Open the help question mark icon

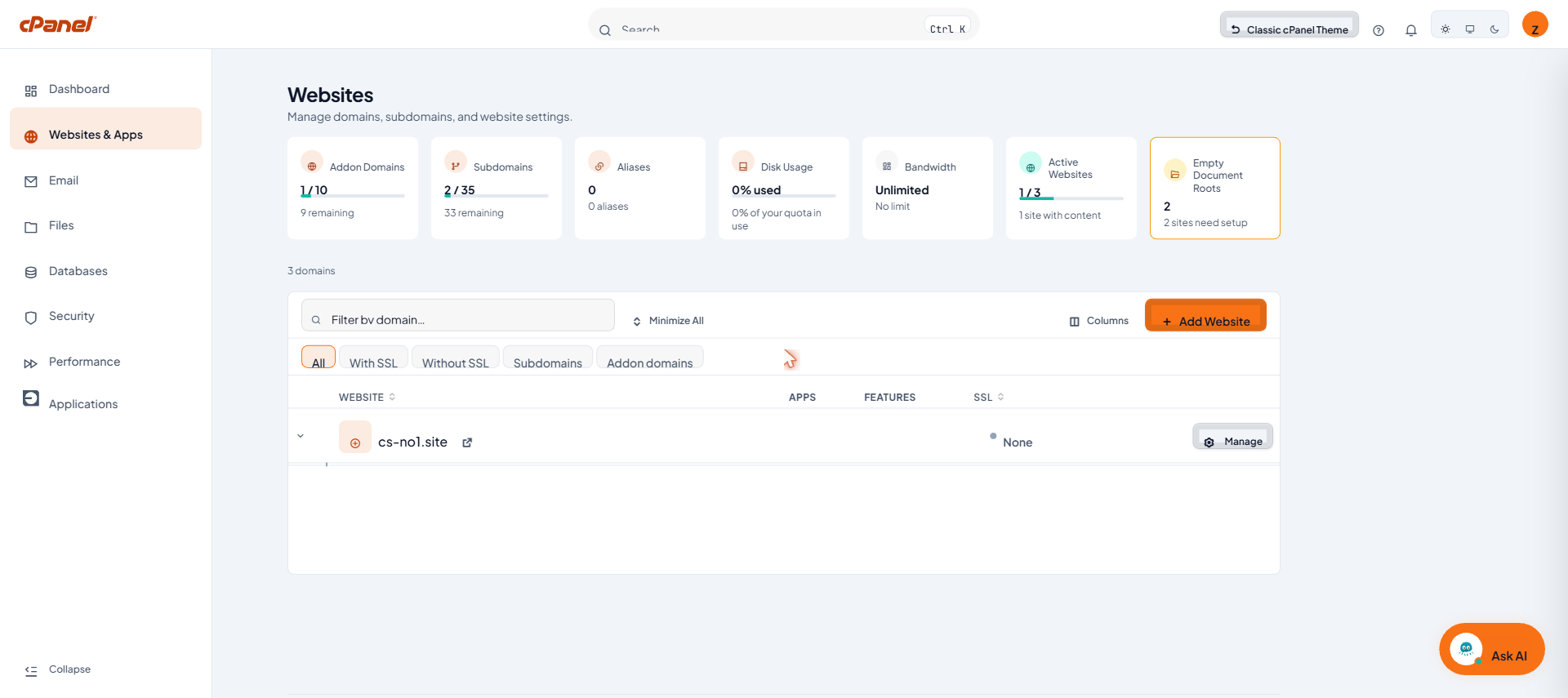tap(1379, 30)
